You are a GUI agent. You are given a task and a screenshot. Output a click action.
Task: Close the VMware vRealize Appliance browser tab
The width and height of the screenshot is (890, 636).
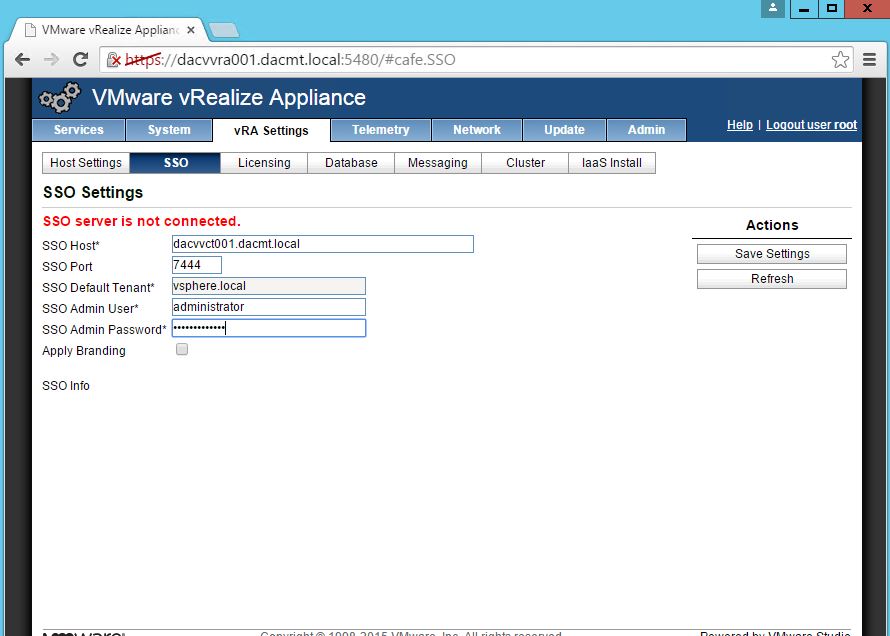[x=191, y=30]
